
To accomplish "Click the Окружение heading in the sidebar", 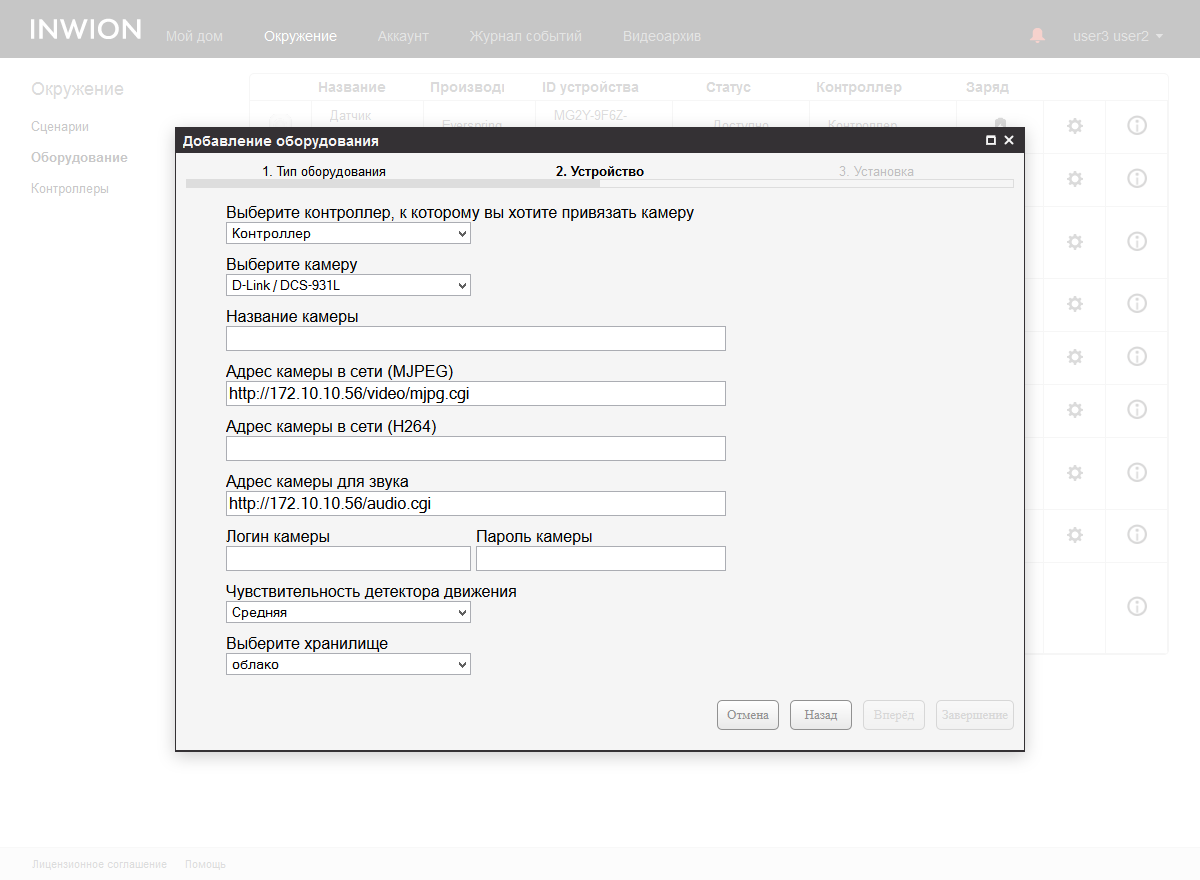I will 77,89.
